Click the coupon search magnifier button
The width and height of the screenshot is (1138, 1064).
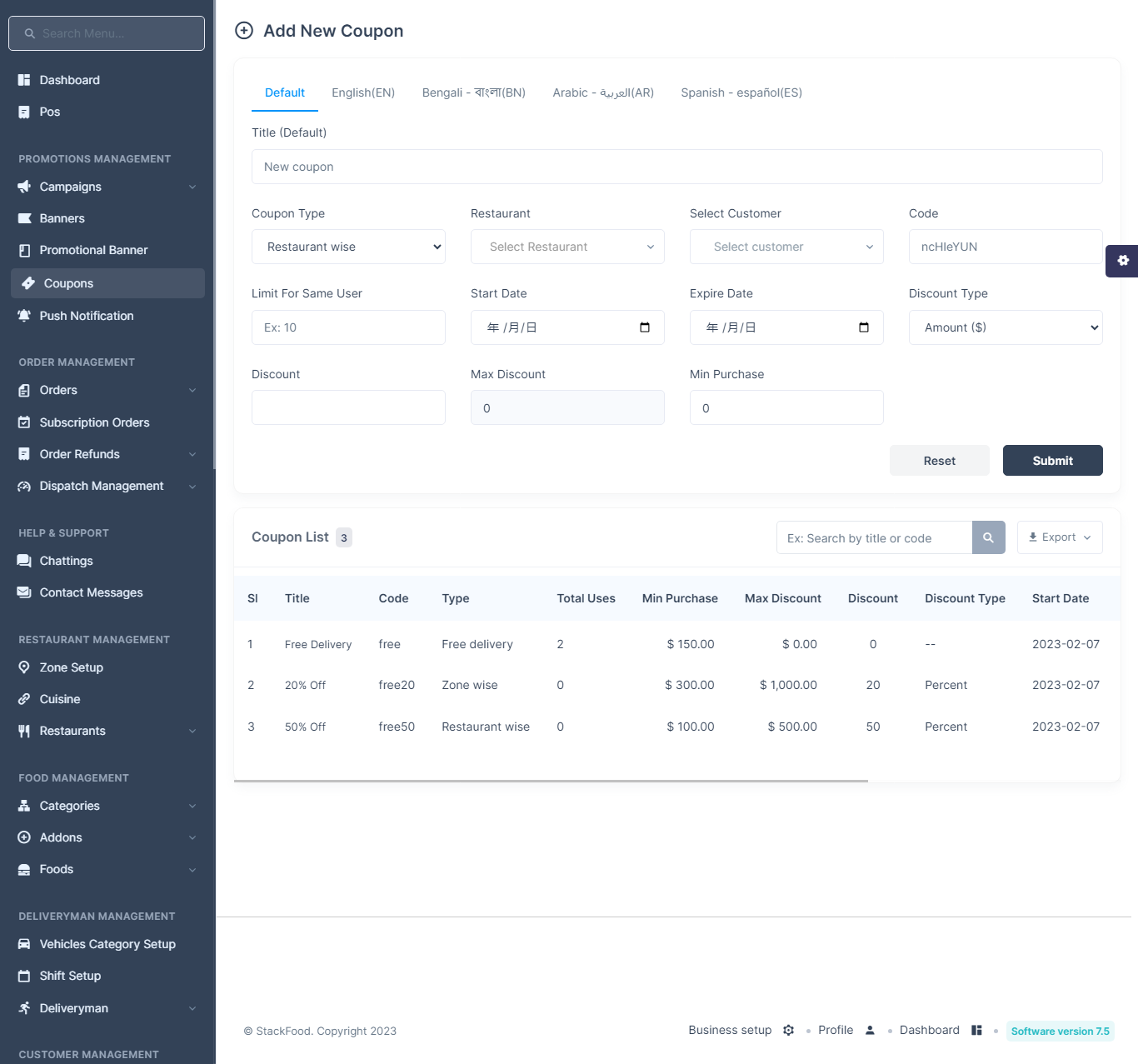988,537
